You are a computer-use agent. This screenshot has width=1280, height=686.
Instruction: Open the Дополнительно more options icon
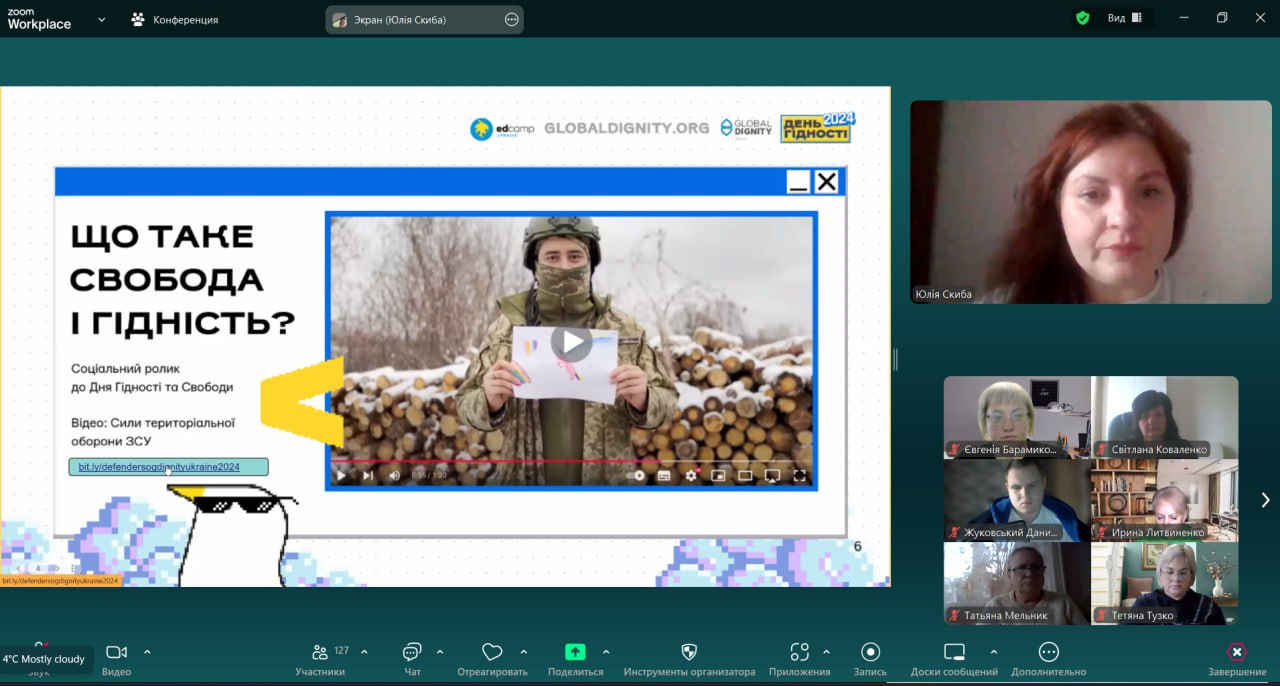pyautogui.click(x=1048, y=652)
